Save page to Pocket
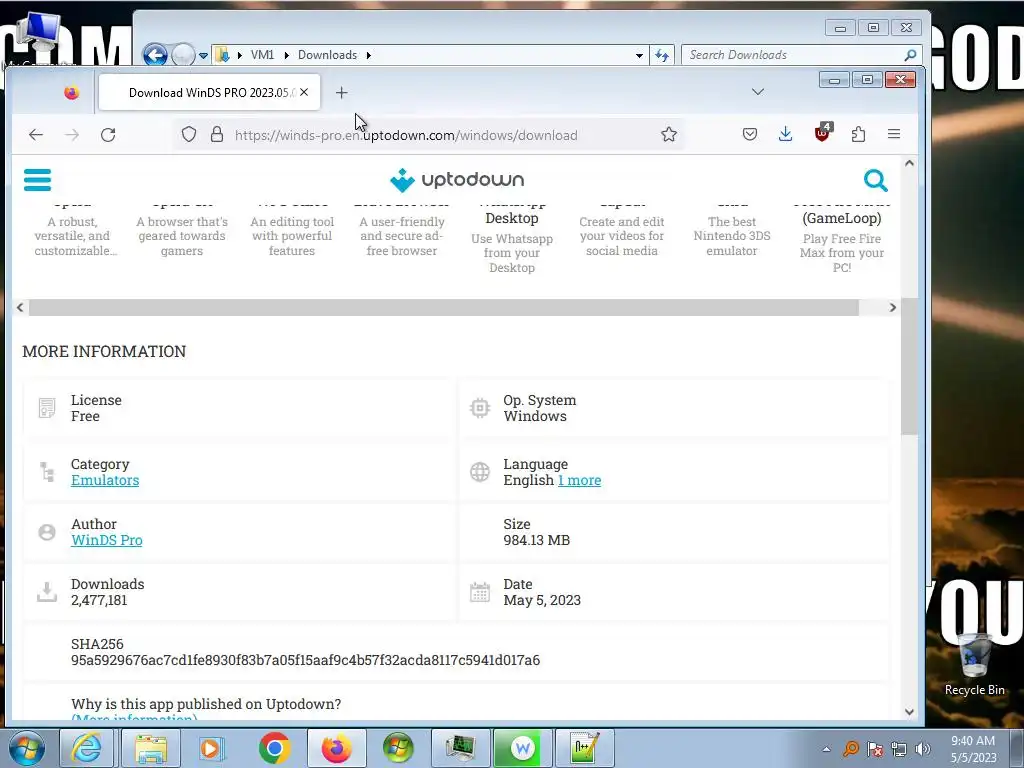Viewport: 1024px width, 768px height. point(750,135)
